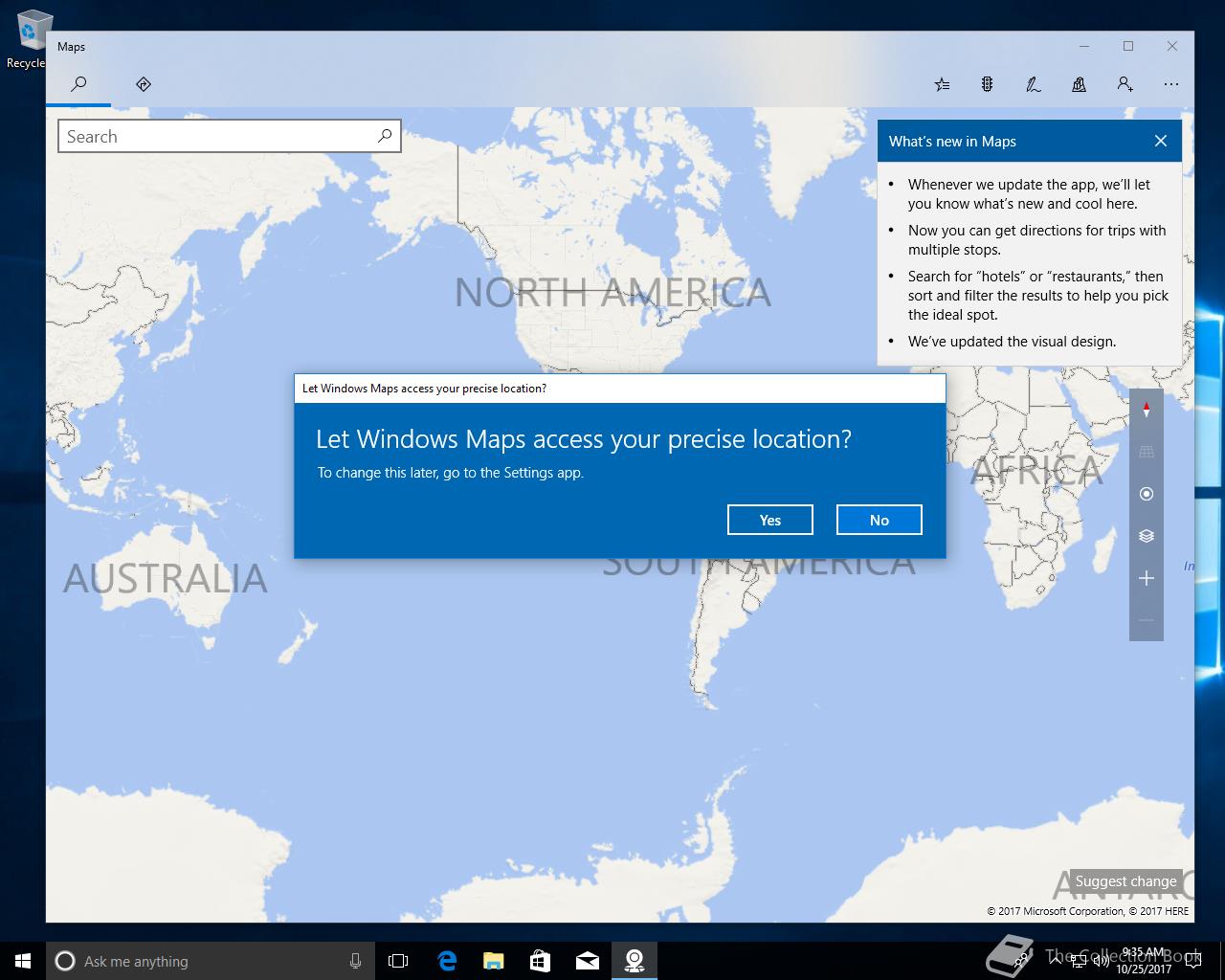Open 3D Cities icon
Viewport: 1225px width, 980px height.
[1079, 84]
